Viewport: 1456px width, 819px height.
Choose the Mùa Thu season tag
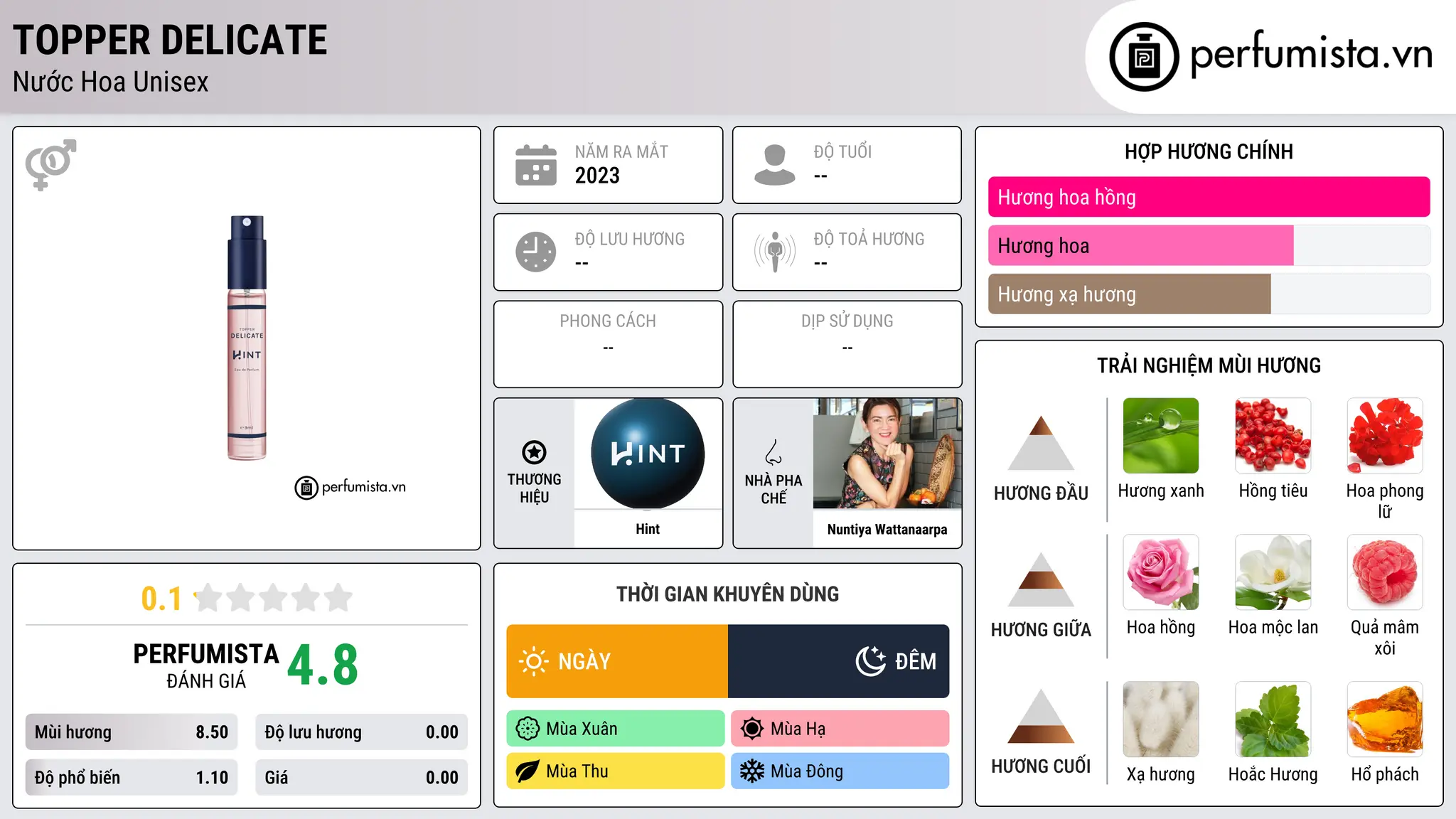[x=616, y=771]
